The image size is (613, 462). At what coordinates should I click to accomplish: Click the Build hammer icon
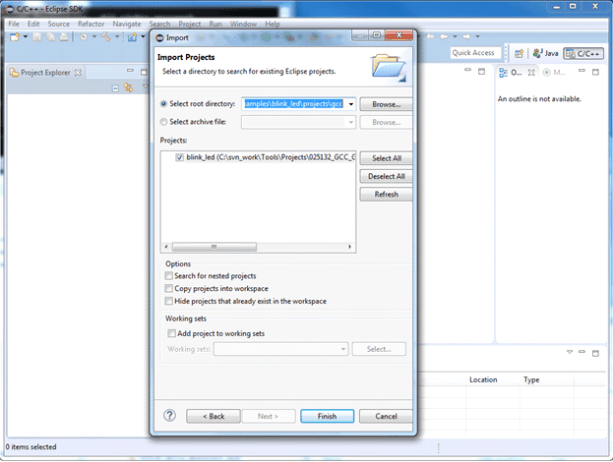tap(106, 37)
